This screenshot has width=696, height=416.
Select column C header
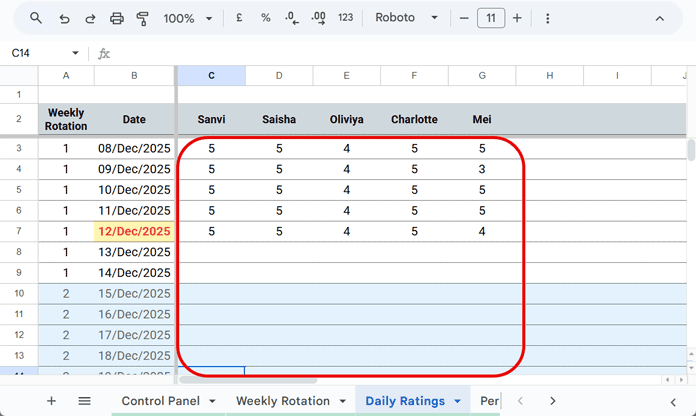211,75
